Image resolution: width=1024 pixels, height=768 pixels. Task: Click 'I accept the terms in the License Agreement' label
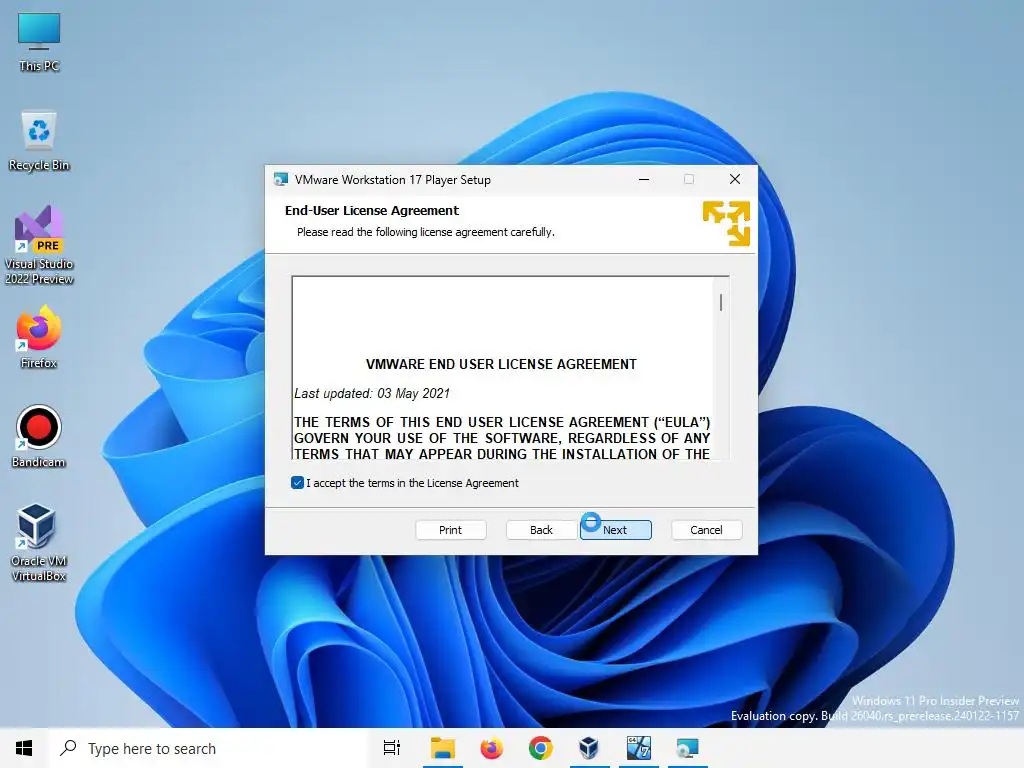point(412,483)
